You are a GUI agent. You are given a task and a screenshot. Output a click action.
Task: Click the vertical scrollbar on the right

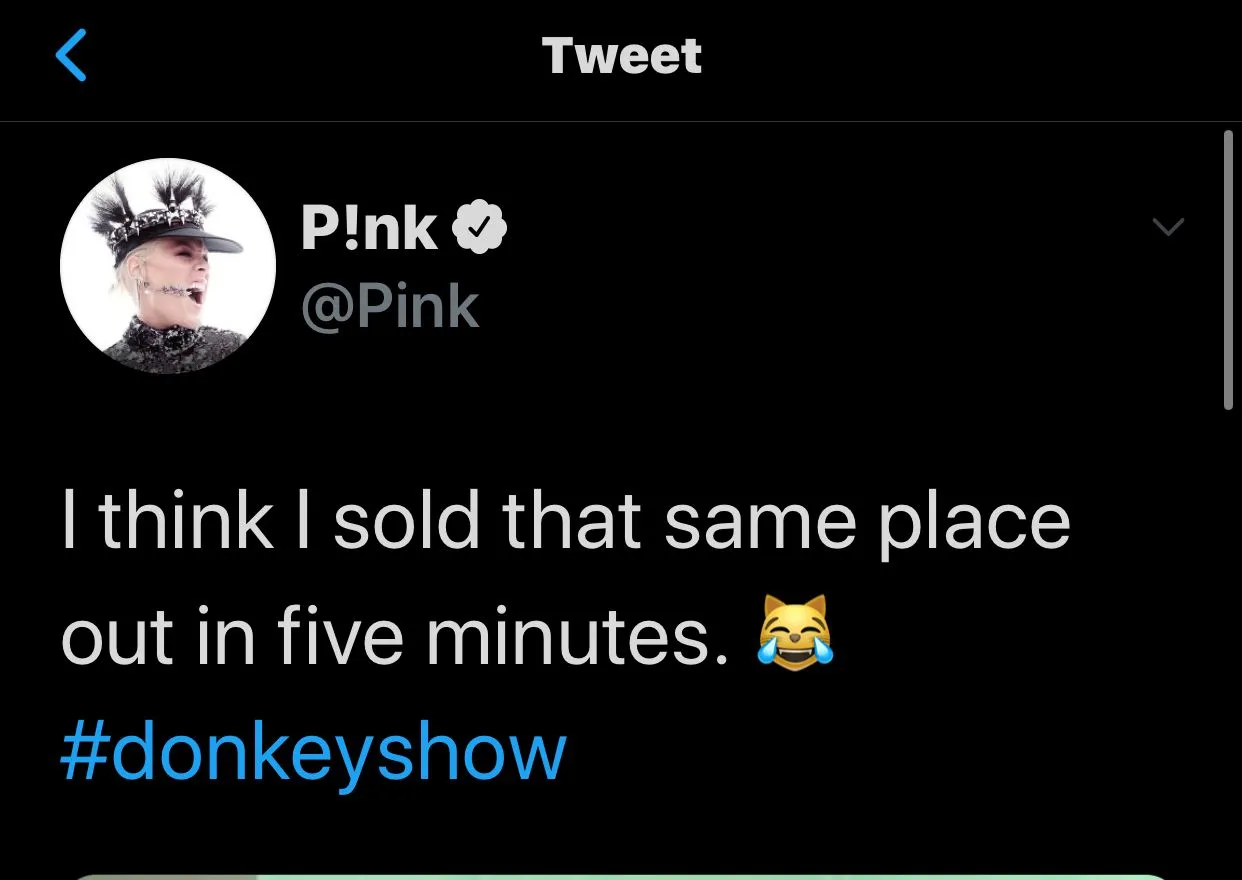click(x=1229, y=270)
